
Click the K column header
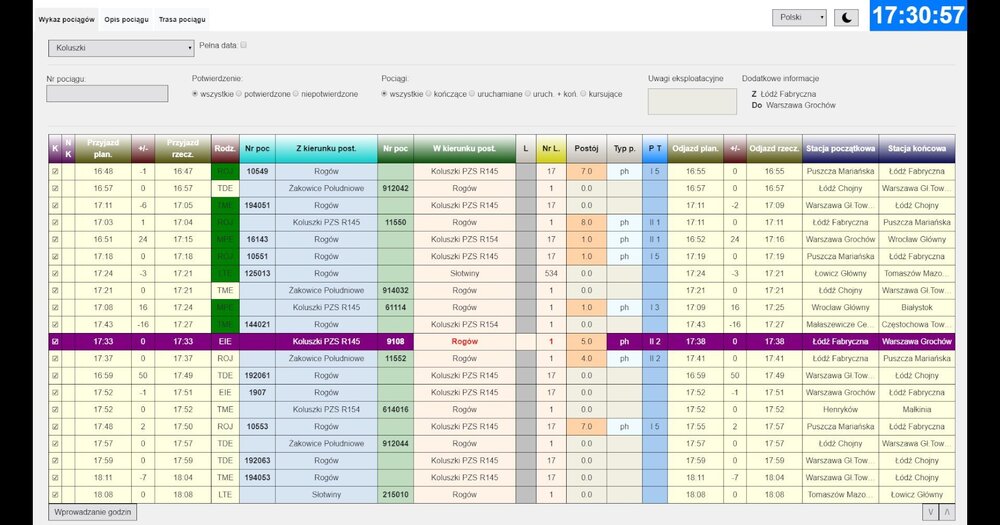(55, 148)
